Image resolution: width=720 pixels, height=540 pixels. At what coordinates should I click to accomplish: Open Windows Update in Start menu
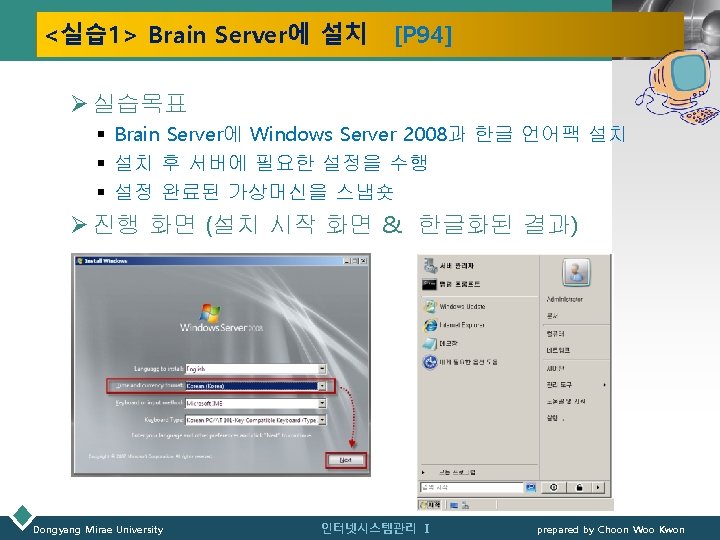coord(454,306)
